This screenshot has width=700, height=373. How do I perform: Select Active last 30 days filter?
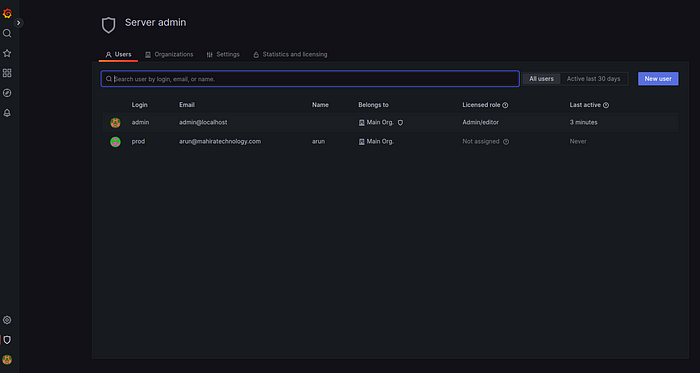click(593, 79)
